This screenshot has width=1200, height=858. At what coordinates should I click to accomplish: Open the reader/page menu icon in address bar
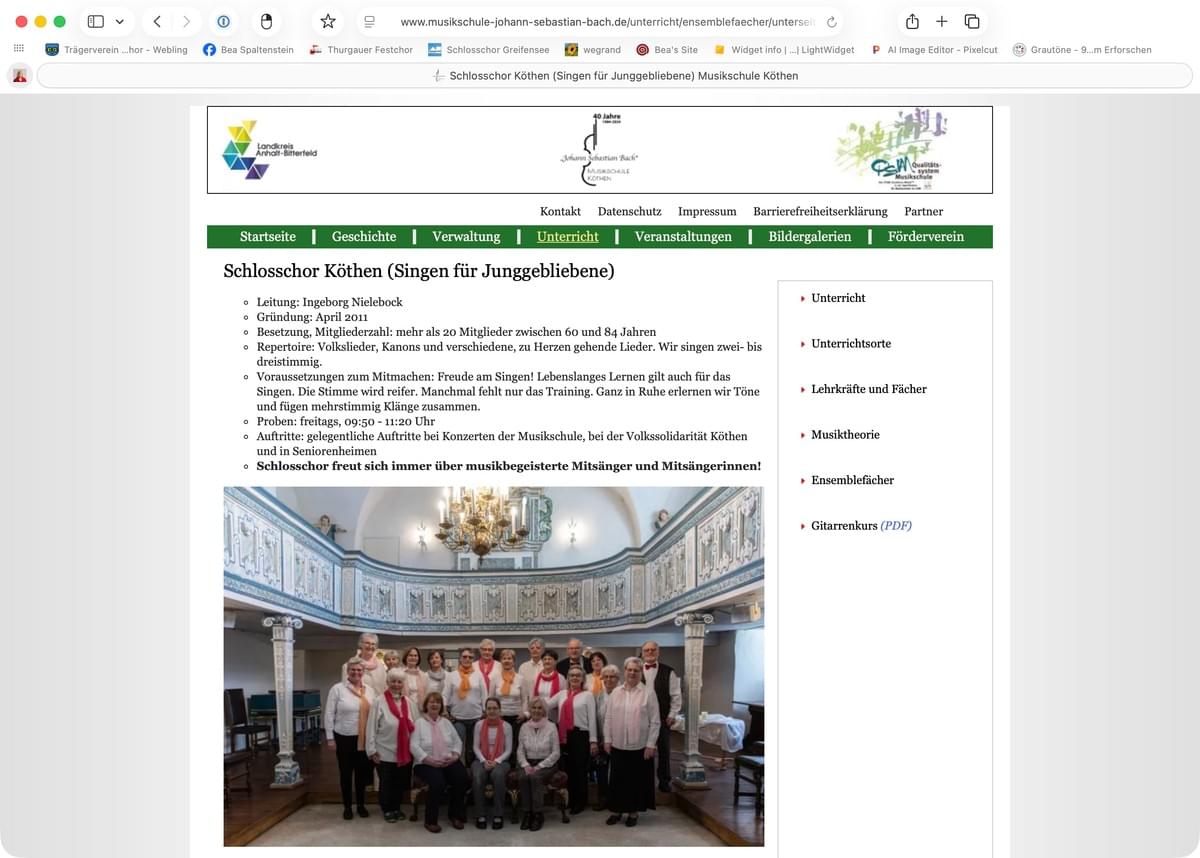pyautogui.click(x=369, y=21)
